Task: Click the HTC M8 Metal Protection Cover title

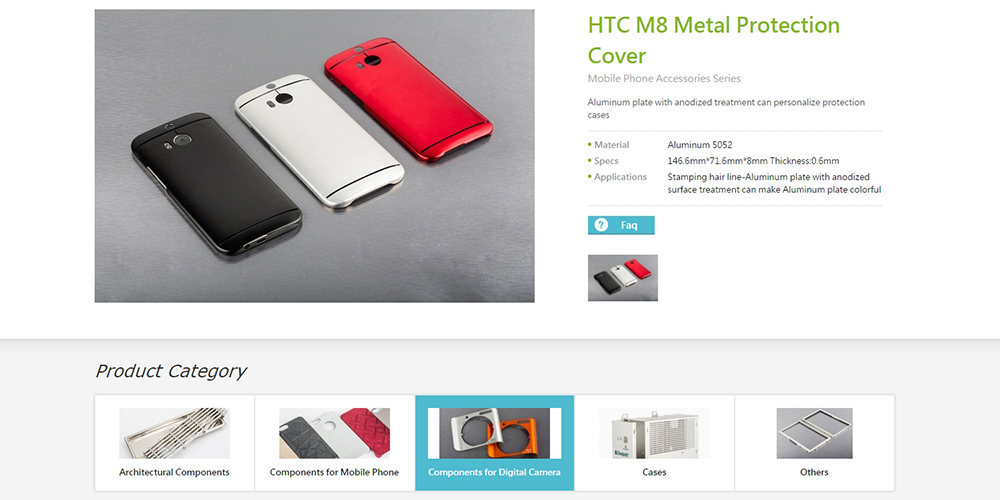Action: click(714, 40)
